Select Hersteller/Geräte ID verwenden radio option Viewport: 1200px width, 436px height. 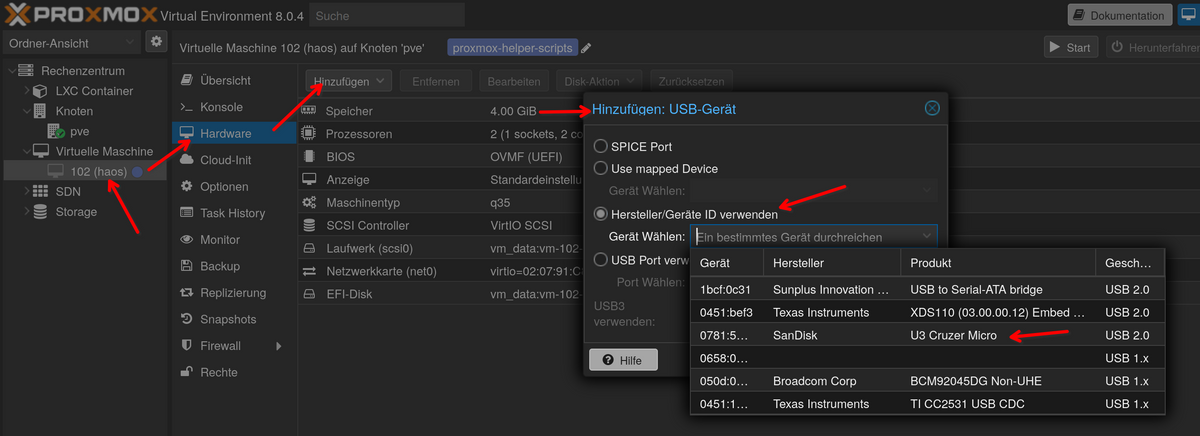[601, 214]
